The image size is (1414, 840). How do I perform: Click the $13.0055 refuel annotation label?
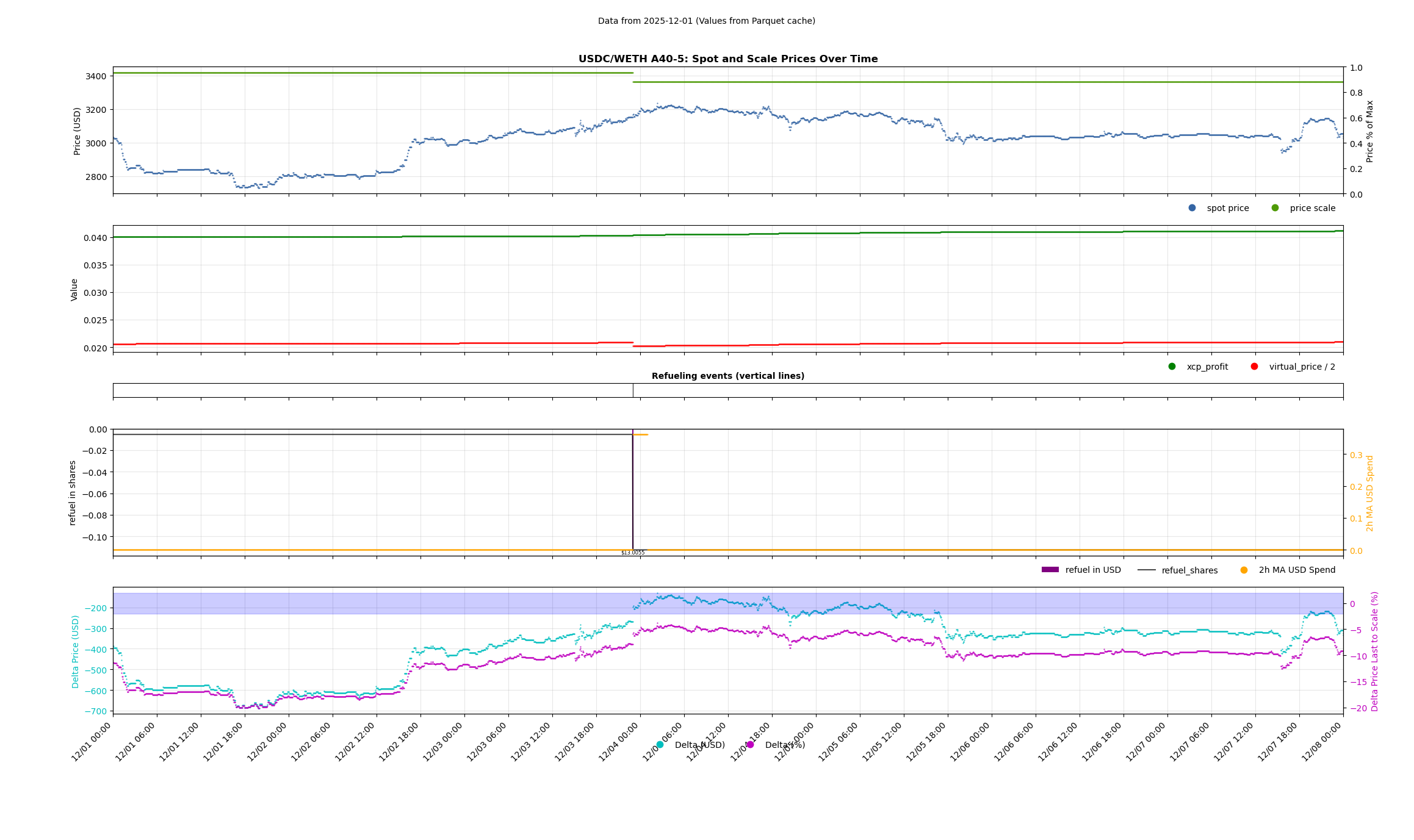click(633, 553)
